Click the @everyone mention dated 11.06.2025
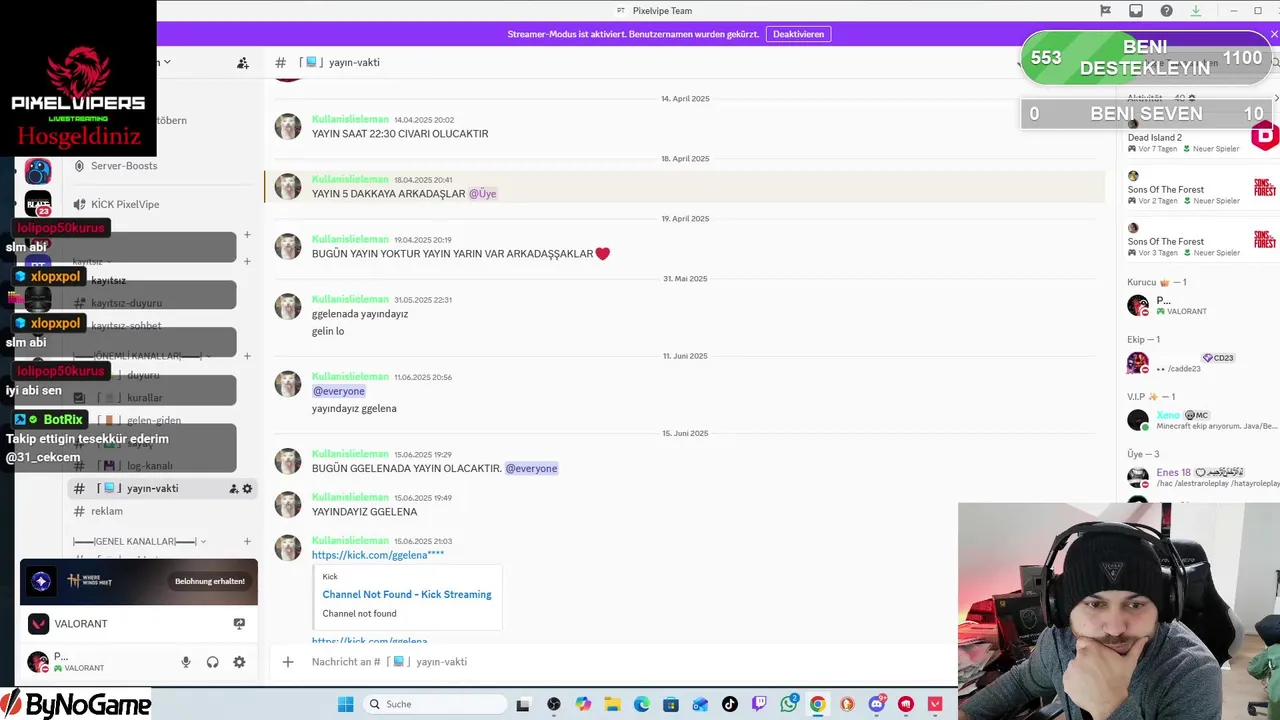 (x=339, y=391)
